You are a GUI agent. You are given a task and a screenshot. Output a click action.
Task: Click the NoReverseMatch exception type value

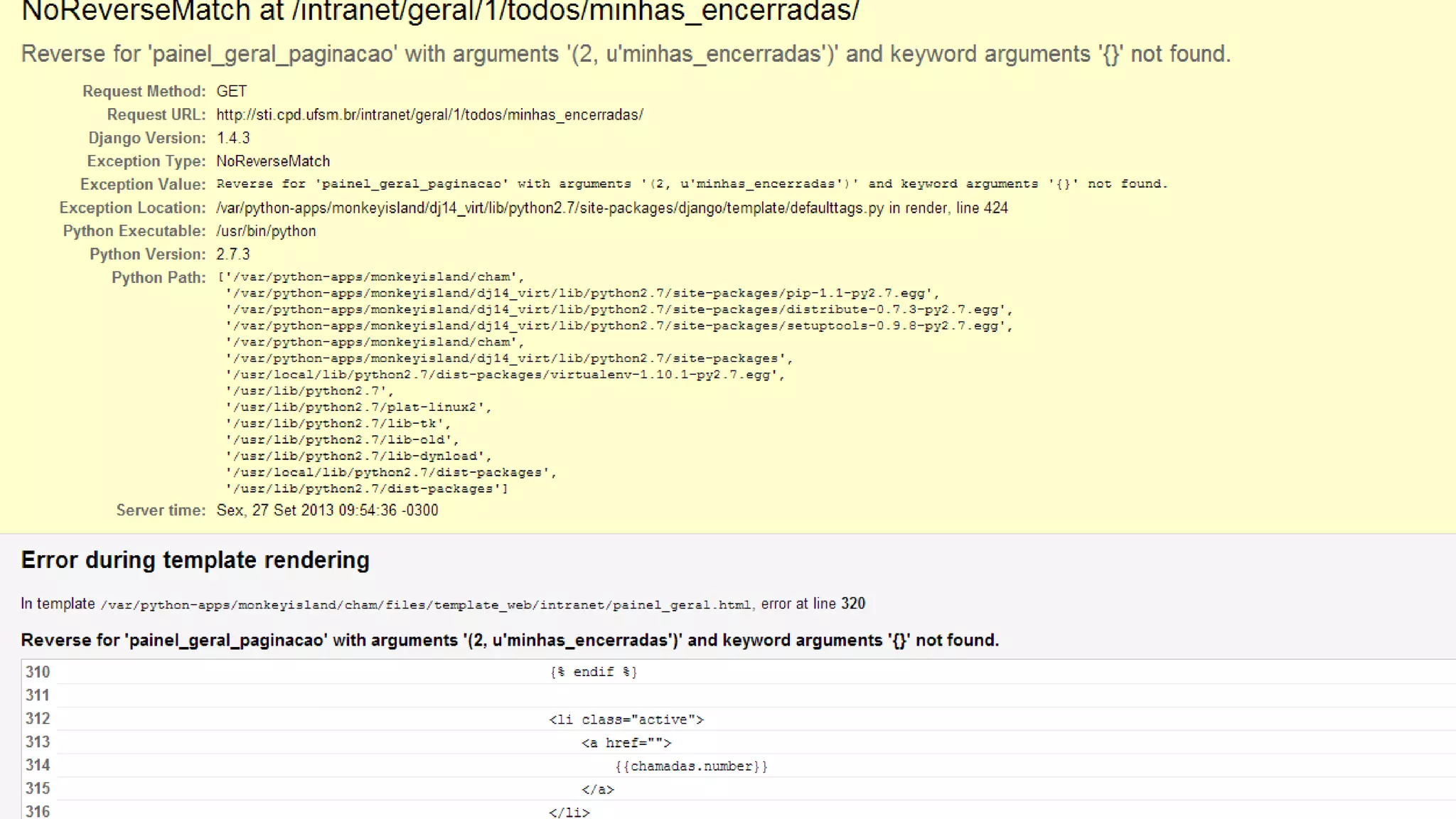(273, 161)
